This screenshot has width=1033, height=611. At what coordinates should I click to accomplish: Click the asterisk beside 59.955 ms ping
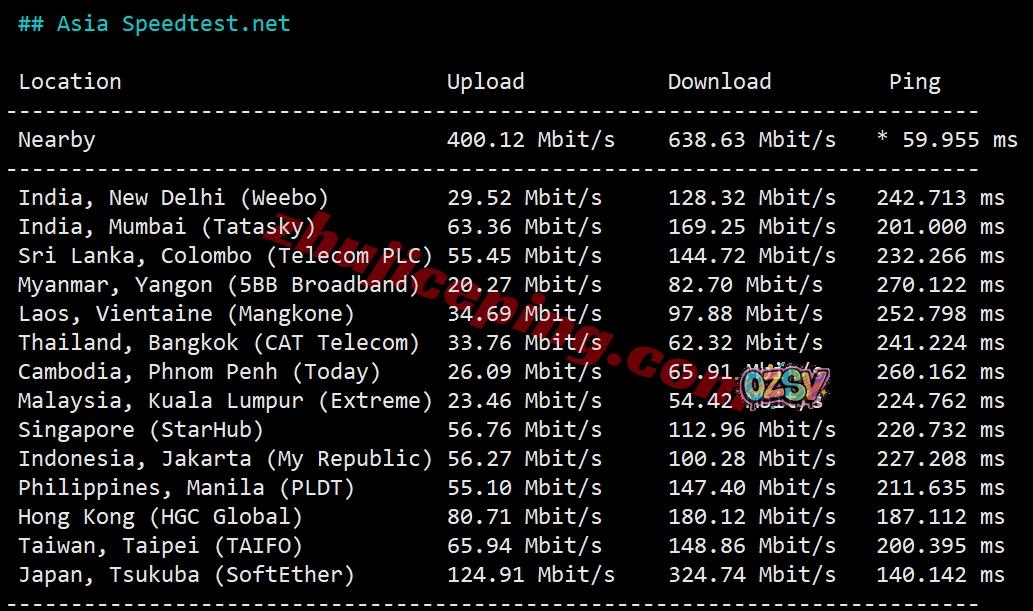click(x=882, y=138)
